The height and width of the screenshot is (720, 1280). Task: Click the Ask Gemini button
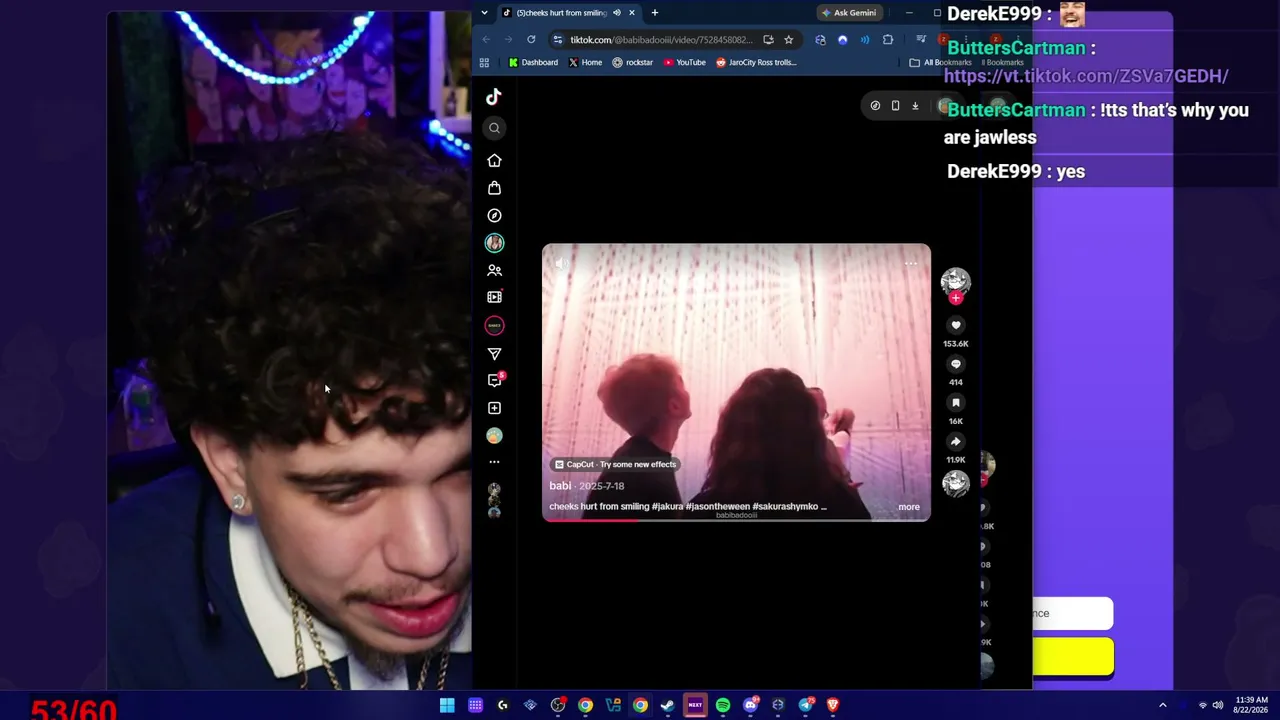point(849,13)
